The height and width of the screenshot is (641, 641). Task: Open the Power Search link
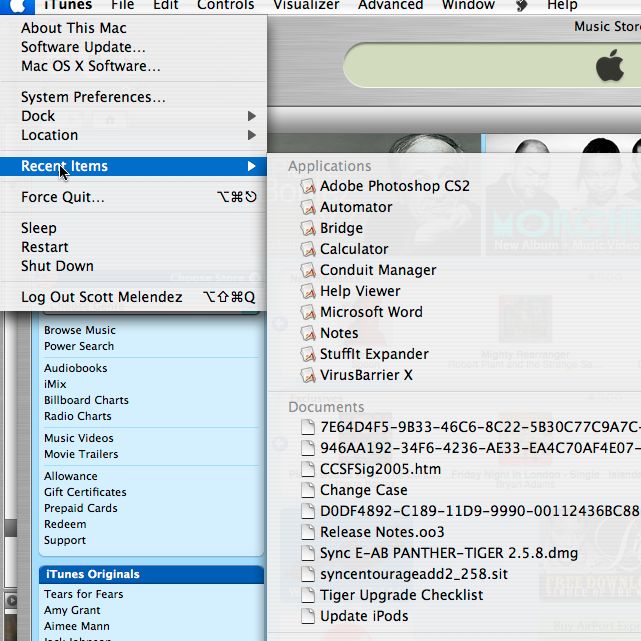click(79, 346)
